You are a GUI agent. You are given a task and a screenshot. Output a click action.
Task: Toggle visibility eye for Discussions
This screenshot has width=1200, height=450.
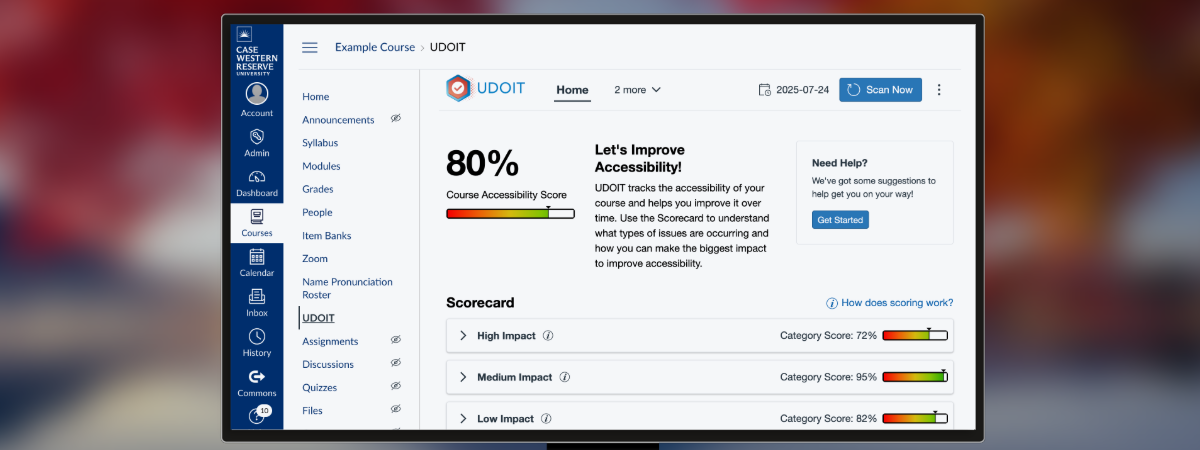396,364
